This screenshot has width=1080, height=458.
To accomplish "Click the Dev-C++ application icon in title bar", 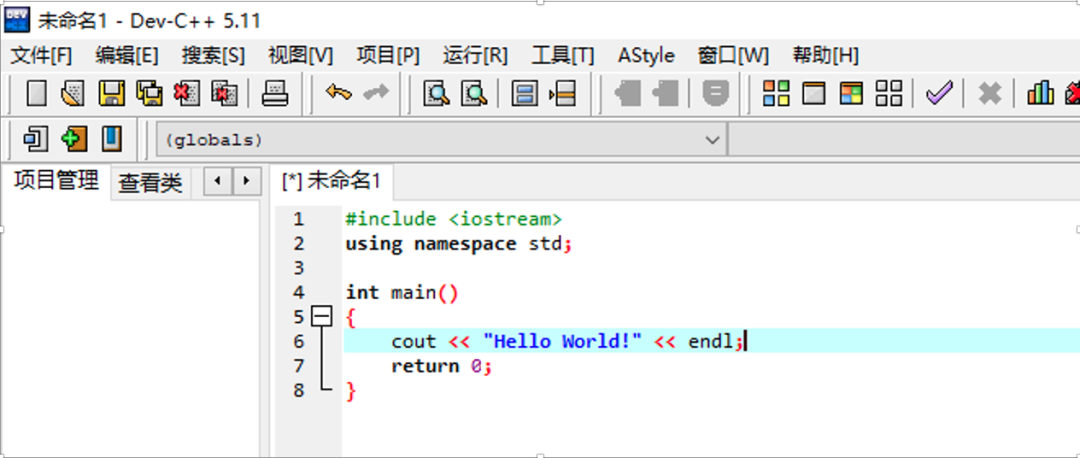I will pyautogui.click(x=17, y=21).
